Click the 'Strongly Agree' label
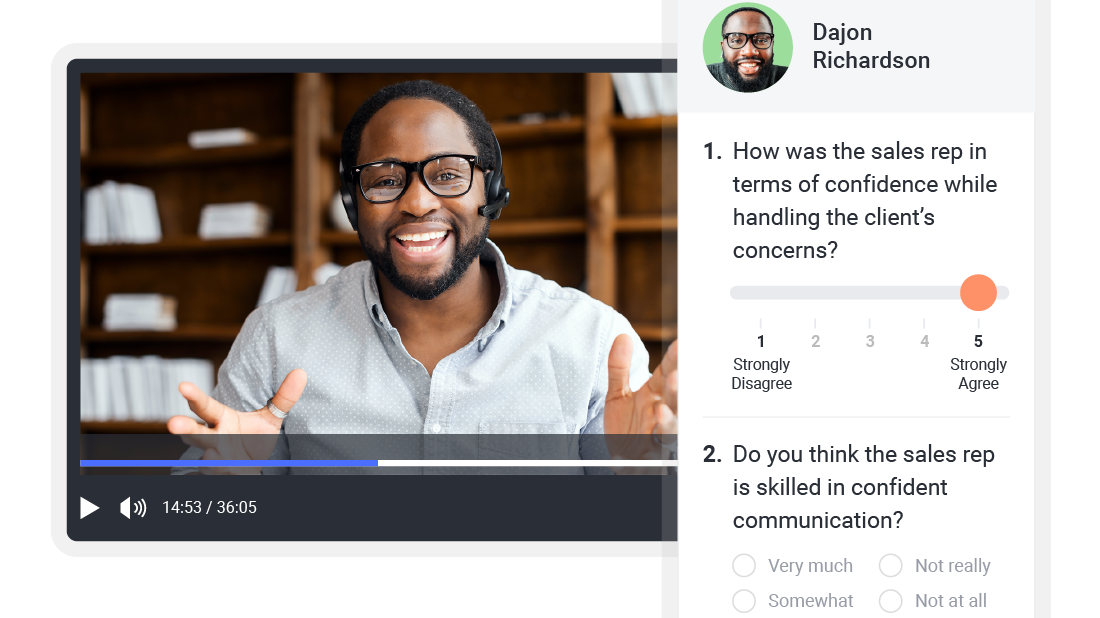 [x=978, y=374]
